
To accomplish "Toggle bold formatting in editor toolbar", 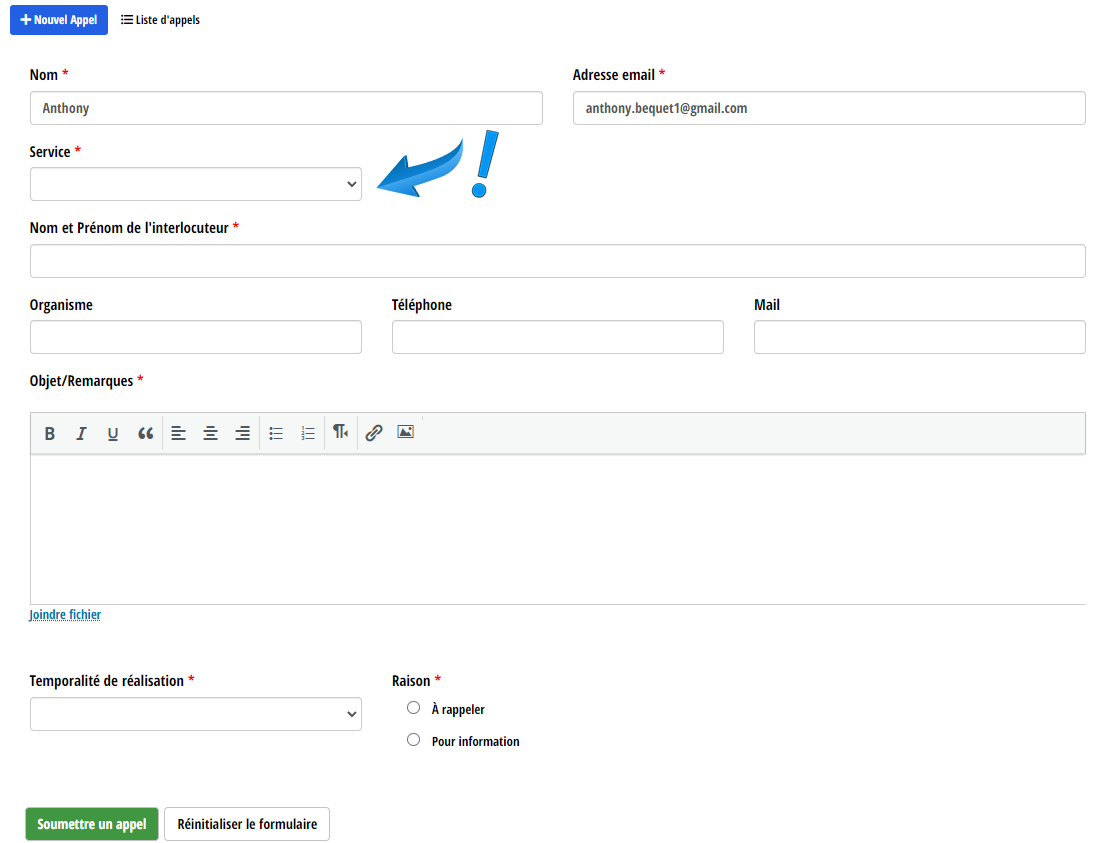I will tap(50, 434).
